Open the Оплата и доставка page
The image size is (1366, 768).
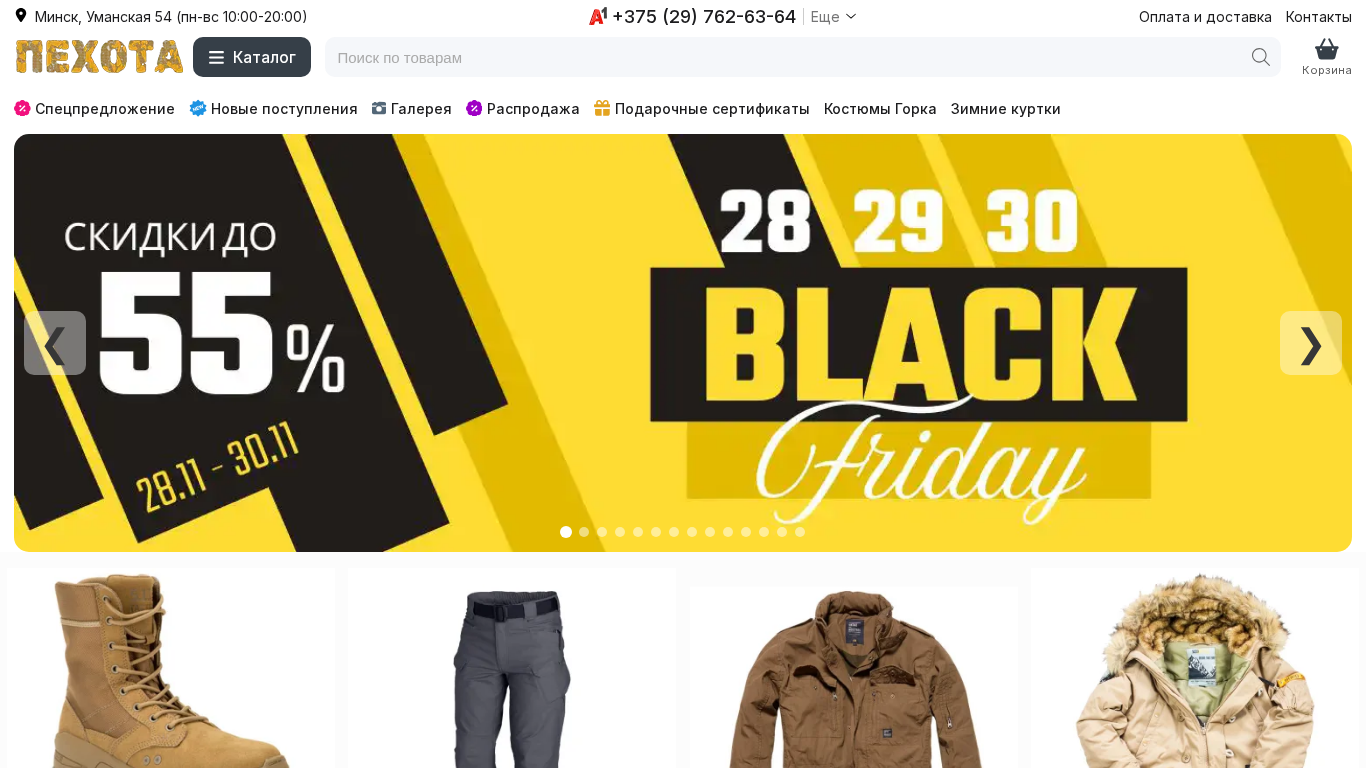click(1205, 17)
